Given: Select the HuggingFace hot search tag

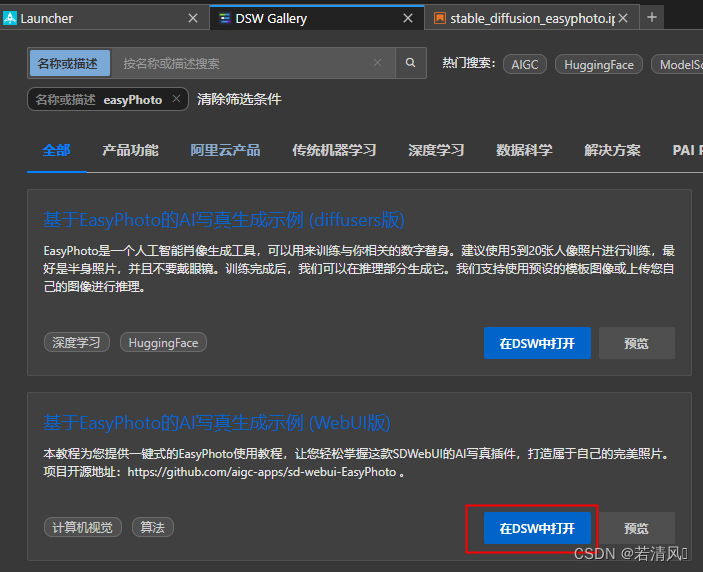Looking at the screenshot, I should click(599, 65).
